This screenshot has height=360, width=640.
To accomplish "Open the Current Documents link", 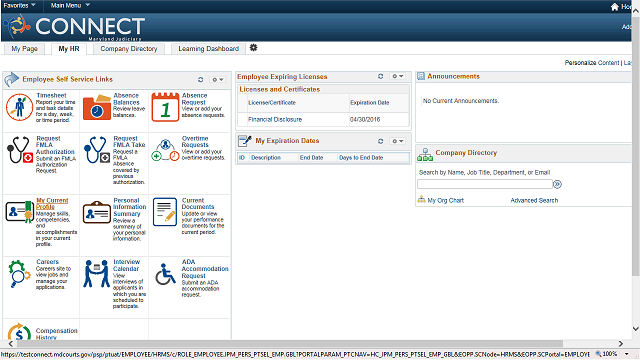I will click(x=198, y=204).
